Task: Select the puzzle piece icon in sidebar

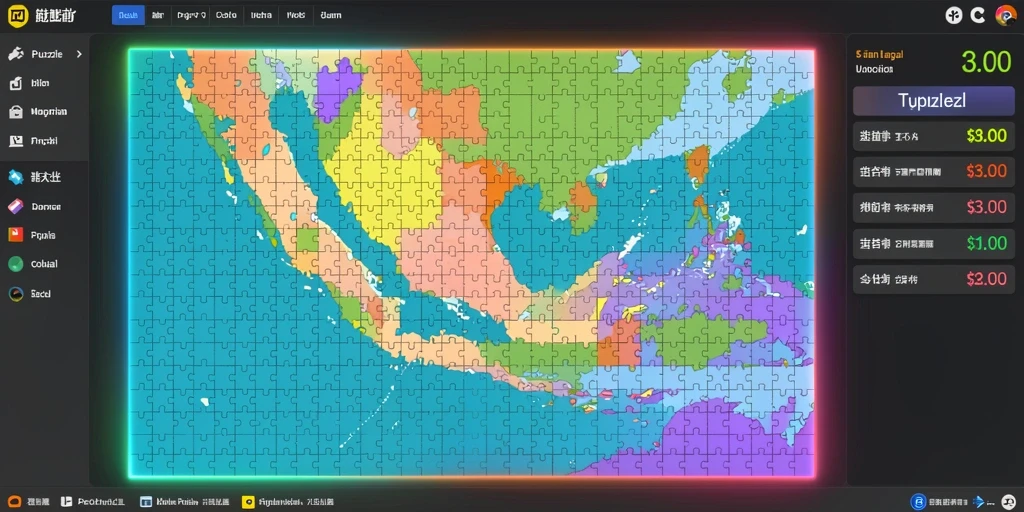Action: (16, 54)
